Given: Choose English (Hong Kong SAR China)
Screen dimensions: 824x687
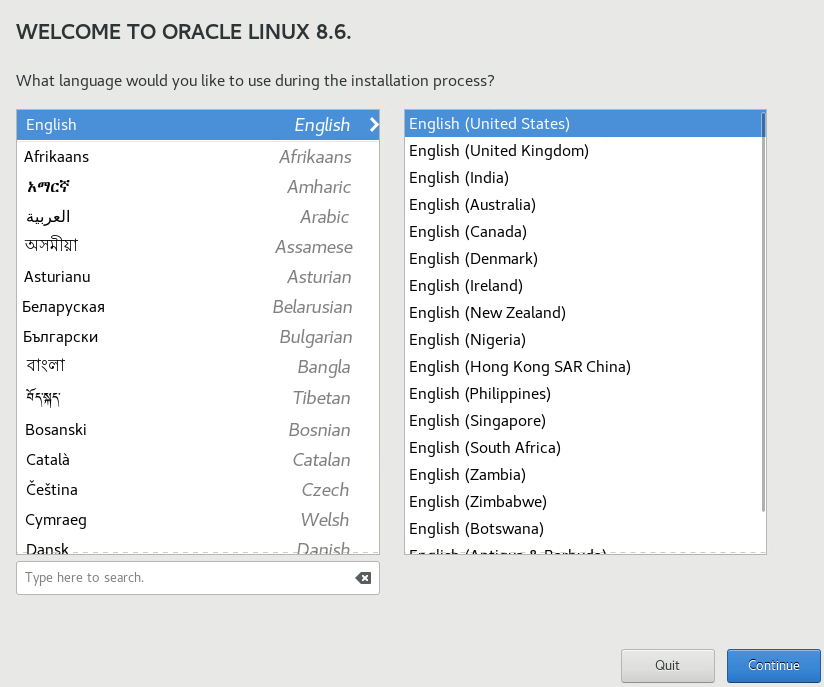Looking at the screenshot, I should (519, 366).
